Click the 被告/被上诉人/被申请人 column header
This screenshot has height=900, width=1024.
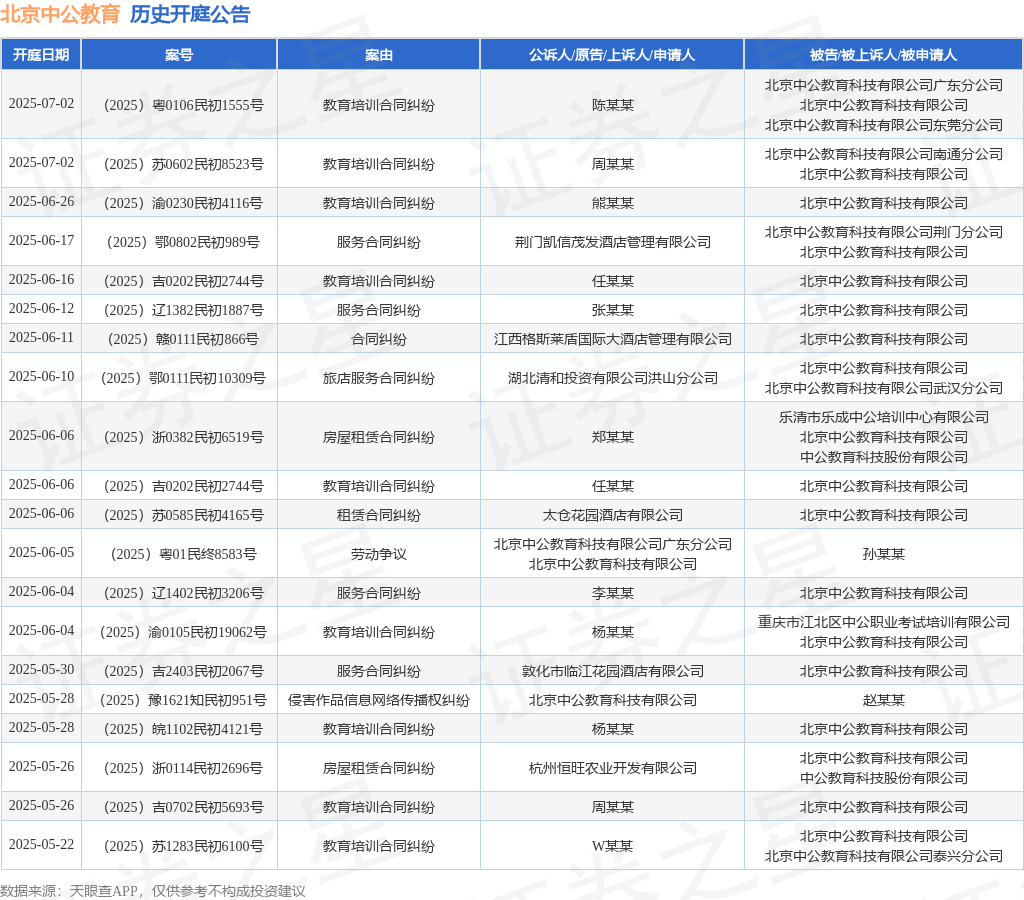[884, 55]
